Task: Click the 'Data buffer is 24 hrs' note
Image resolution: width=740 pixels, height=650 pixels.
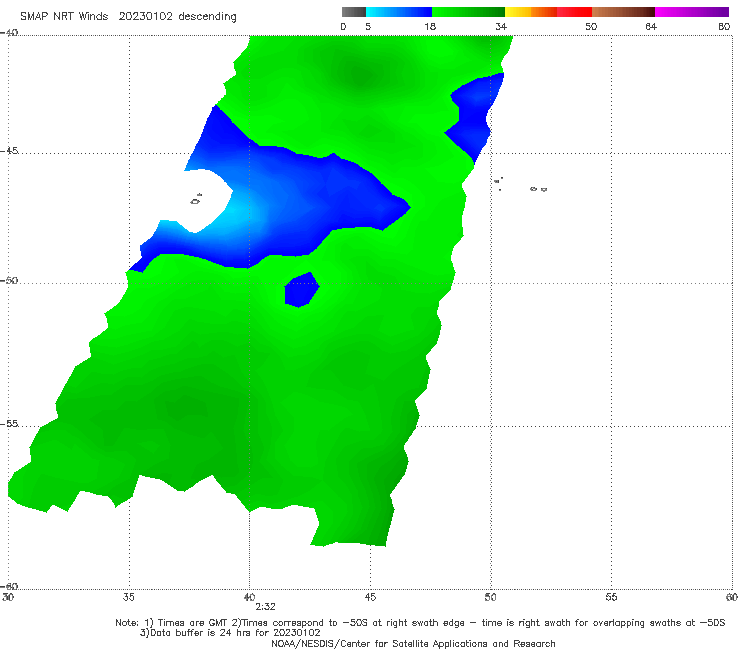Action: pyautogui.click(x=230, y=633)
